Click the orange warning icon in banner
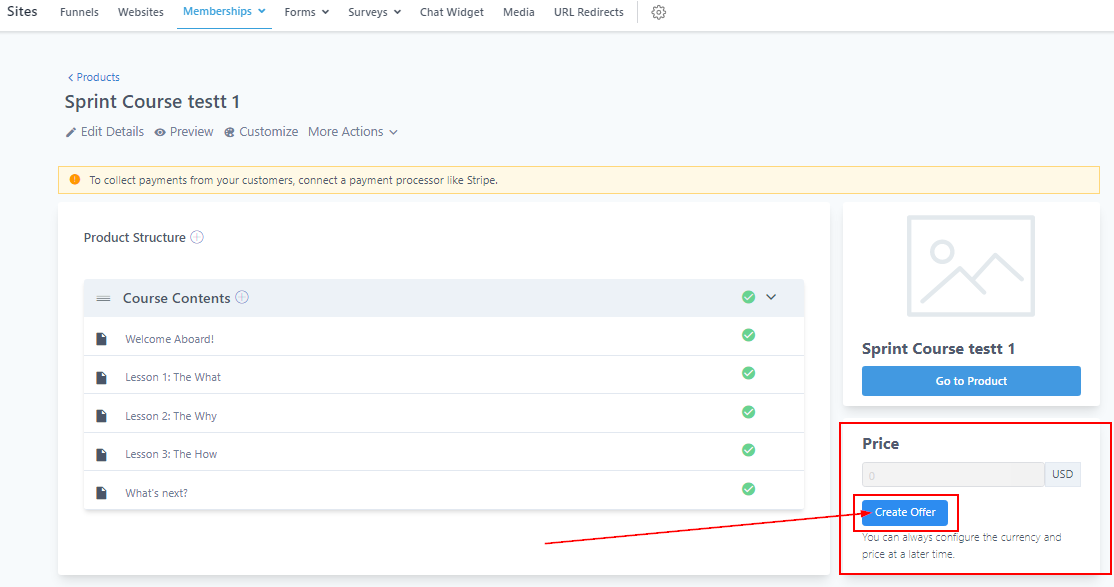The height and width of the screenshot is (587, 1114). pos(75,180)
